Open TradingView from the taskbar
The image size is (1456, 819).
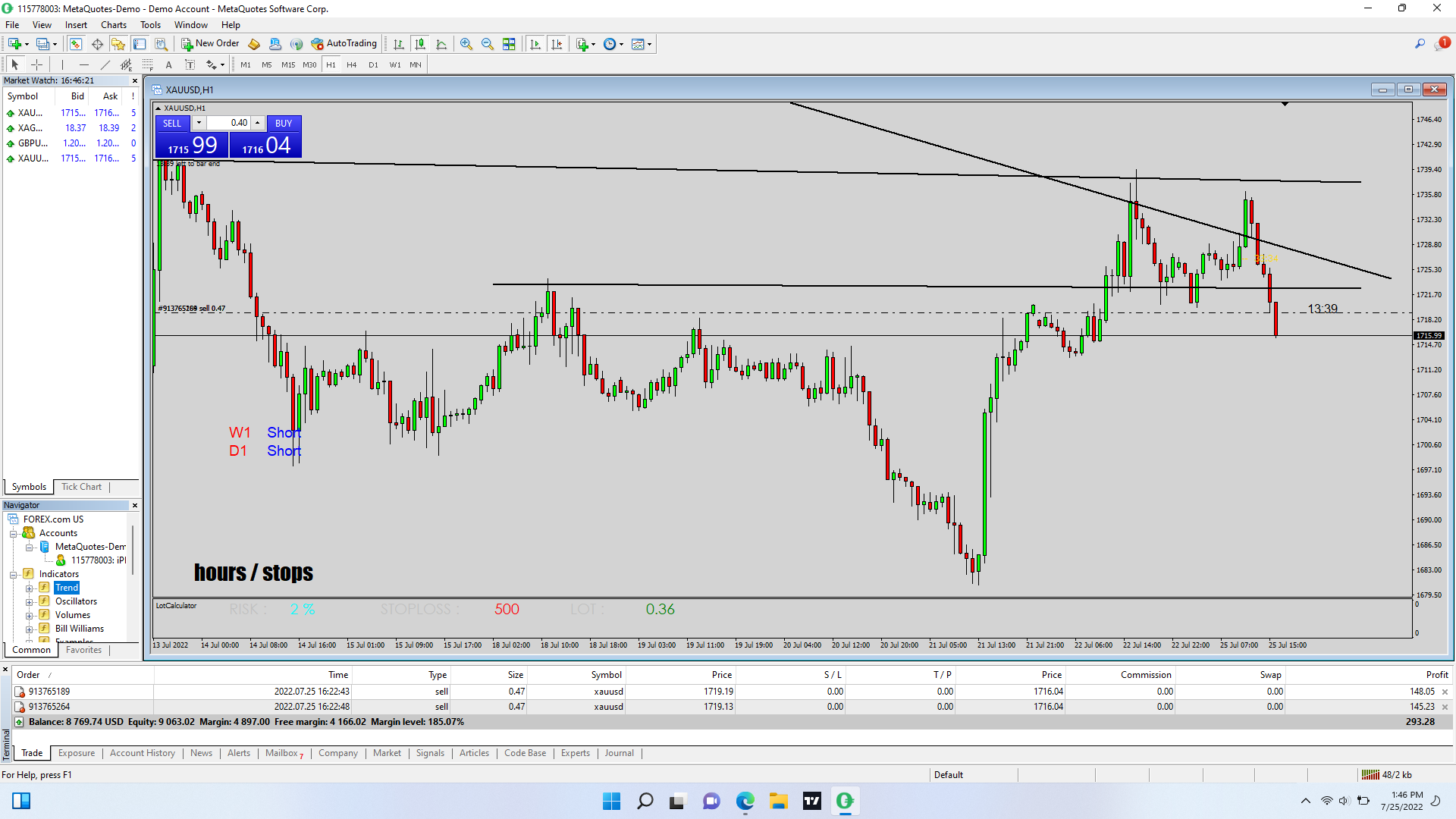point(811,801)
